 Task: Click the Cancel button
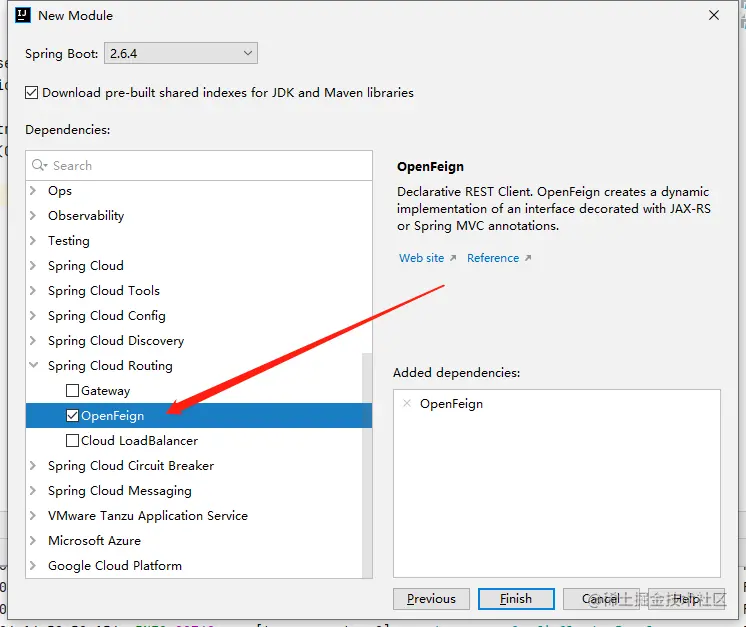[601, 598]
